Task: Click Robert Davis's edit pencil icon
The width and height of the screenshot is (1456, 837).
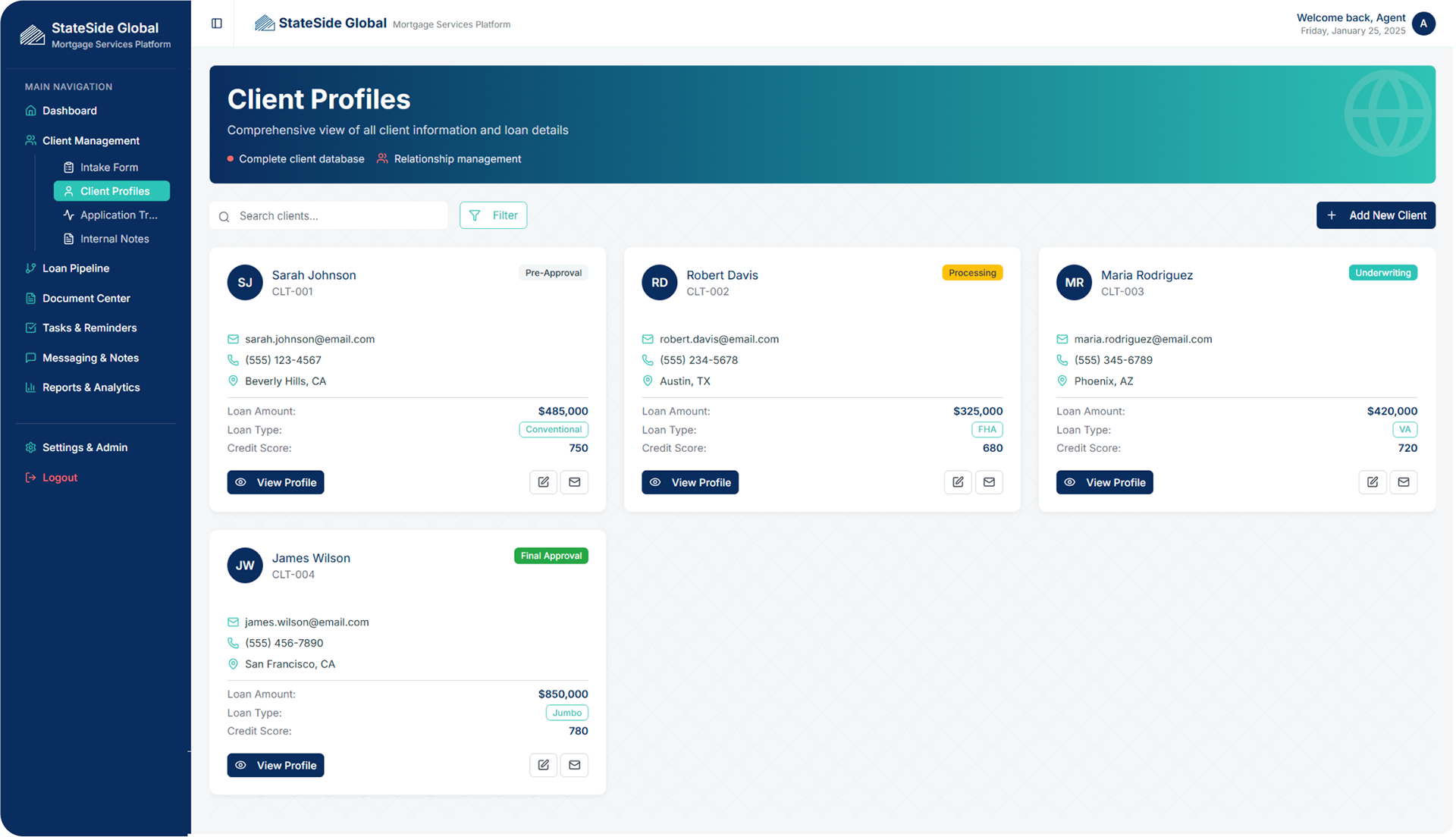Action: tap(958, 482)
